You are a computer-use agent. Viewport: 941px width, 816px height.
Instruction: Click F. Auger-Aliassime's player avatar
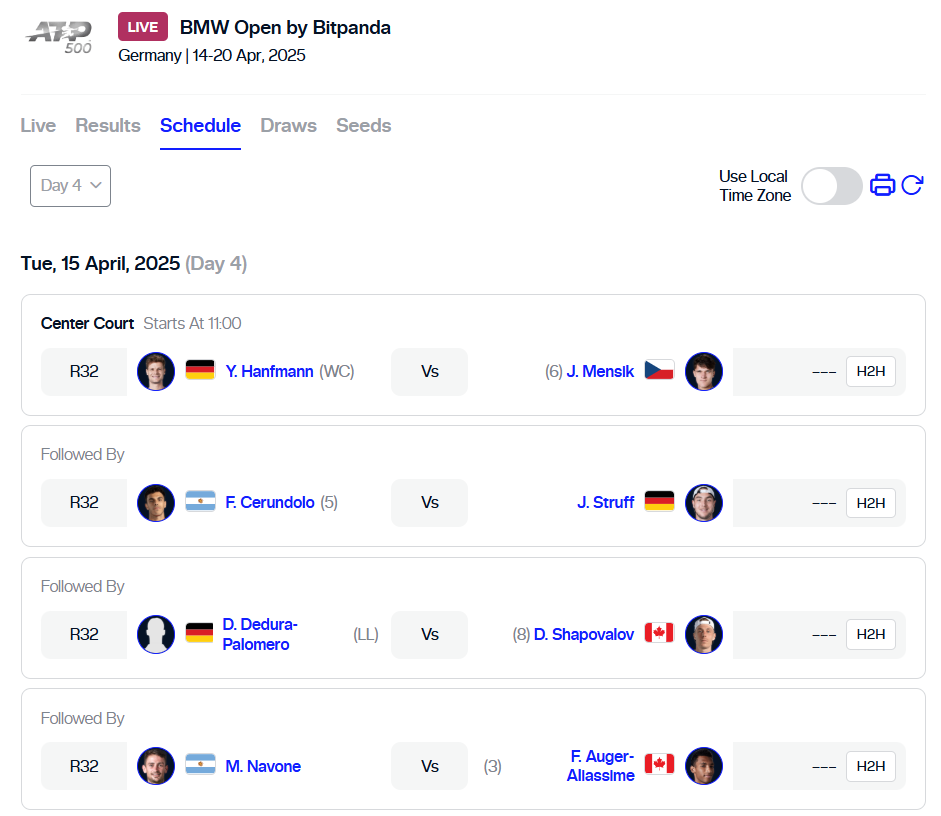pos(704,766)
